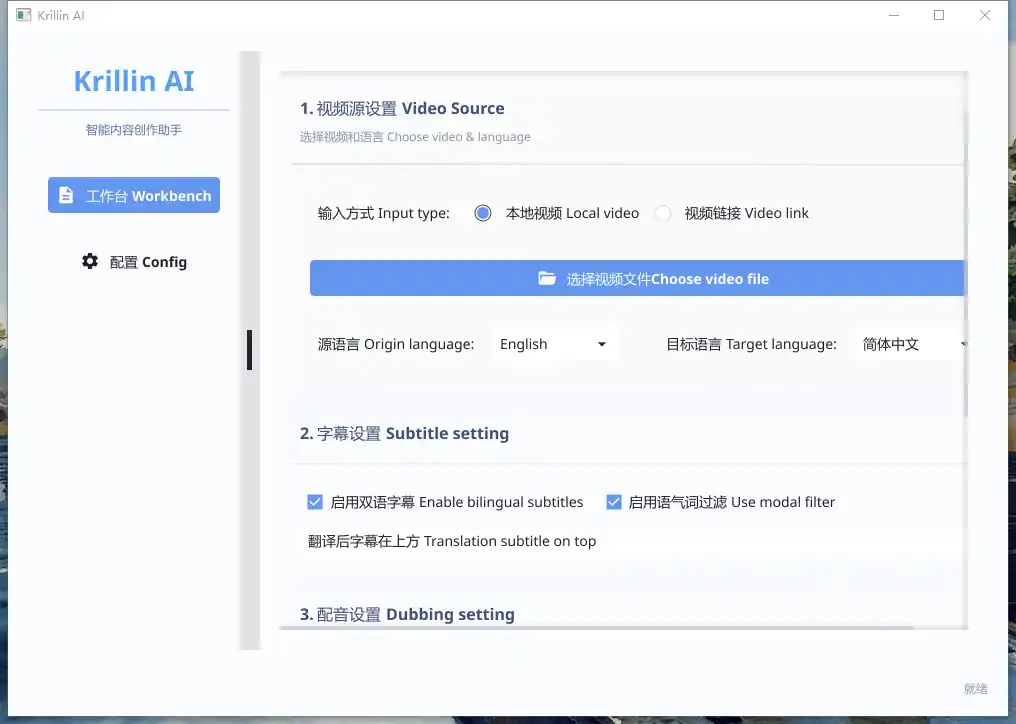Image resolution: width=1016 pixels, height=724 pixels.
Task: Toggle the Enable bilingual subtitles checkbox
Action: point(315,502)
